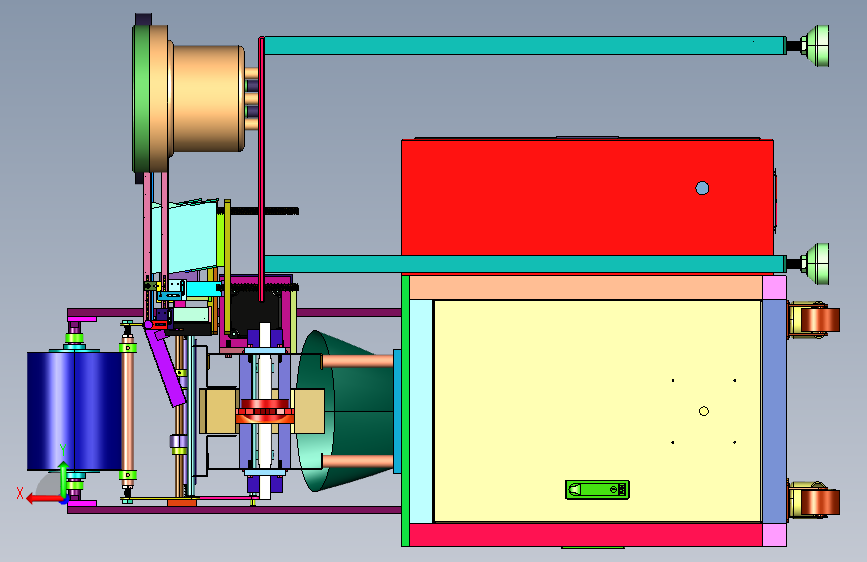Select the crimson strip along cabinet bottom
Screen dimensions: 867x562
(x=586, y=535)
